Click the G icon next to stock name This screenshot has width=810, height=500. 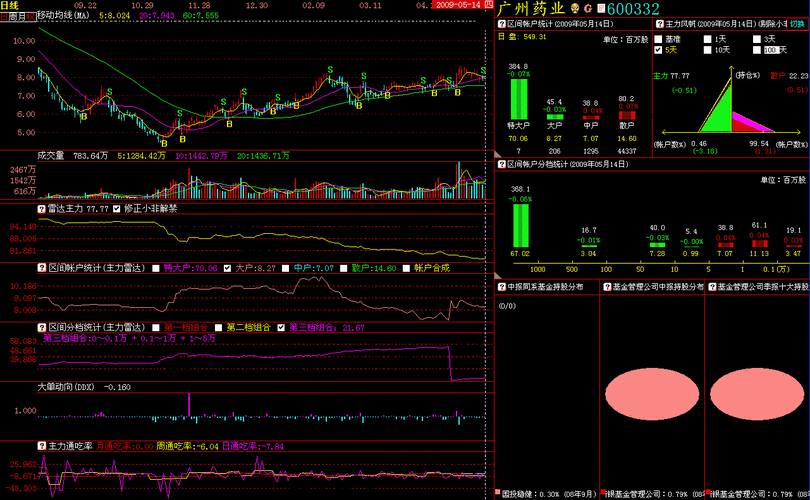click(588, 8)
